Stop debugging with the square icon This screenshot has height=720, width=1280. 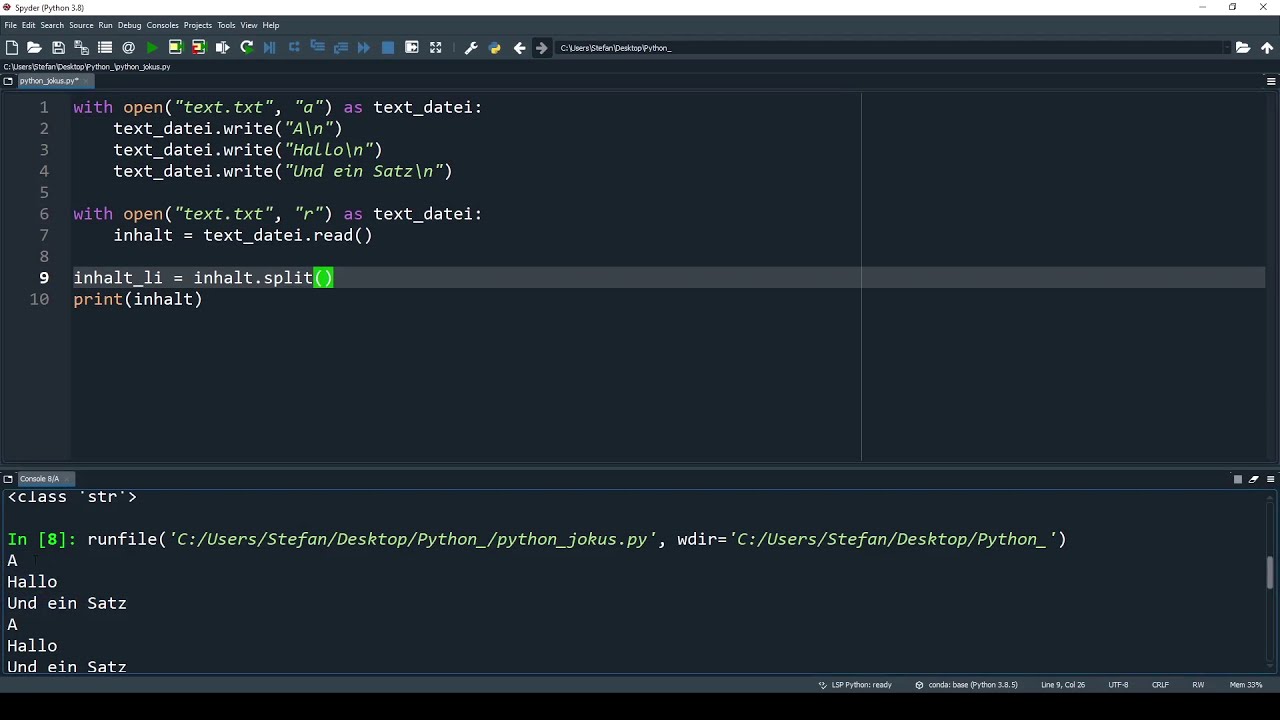coord(388,47)
